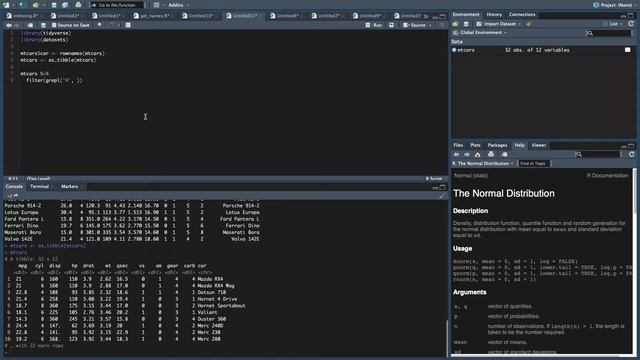Switch to the Environment tab
Image resolution: width=640 pixels, height=360 pixels.
pyautogui.click(x=466, y=14)
